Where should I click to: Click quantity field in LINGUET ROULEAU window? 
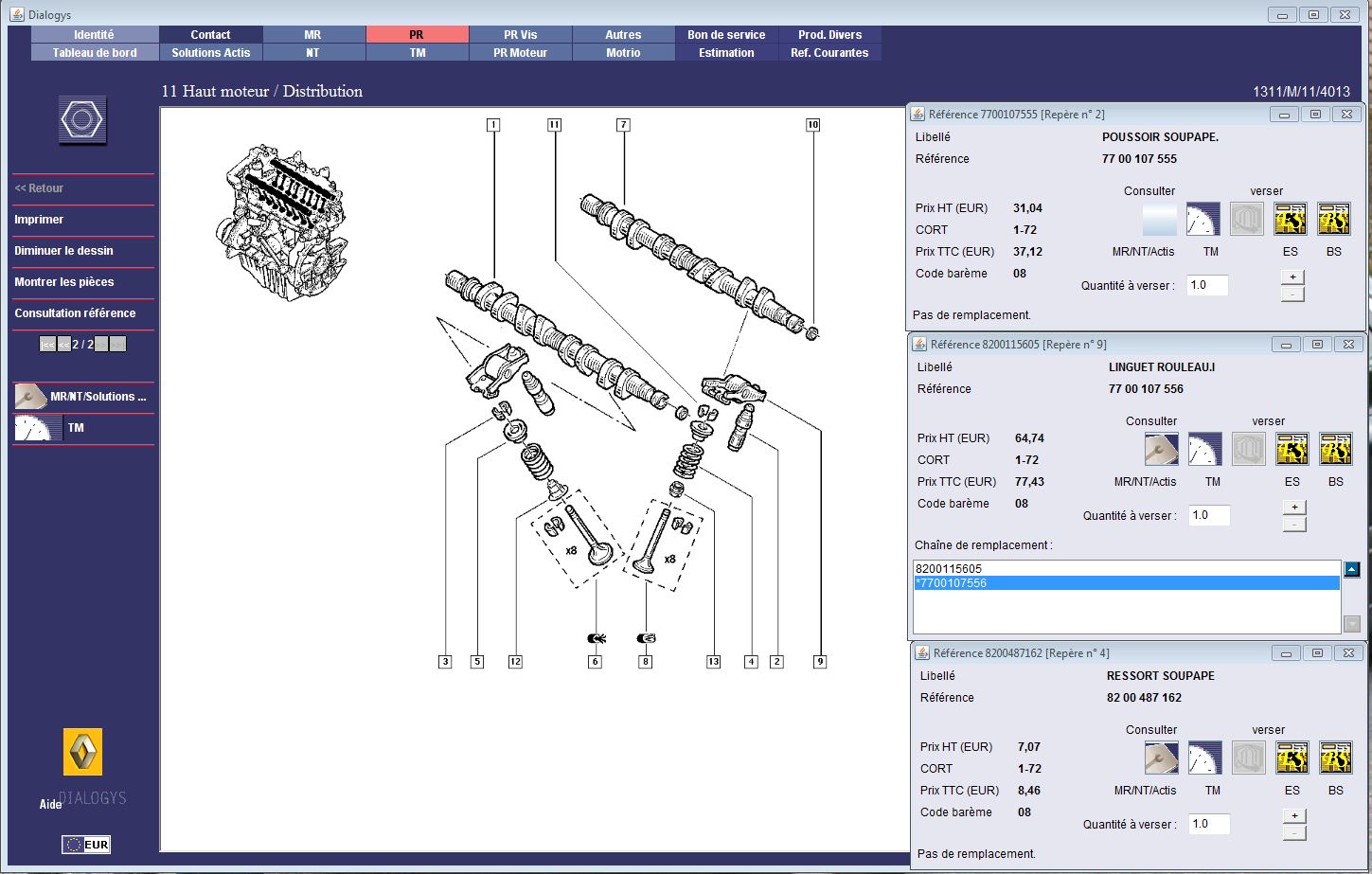(x=1208, y=515)
